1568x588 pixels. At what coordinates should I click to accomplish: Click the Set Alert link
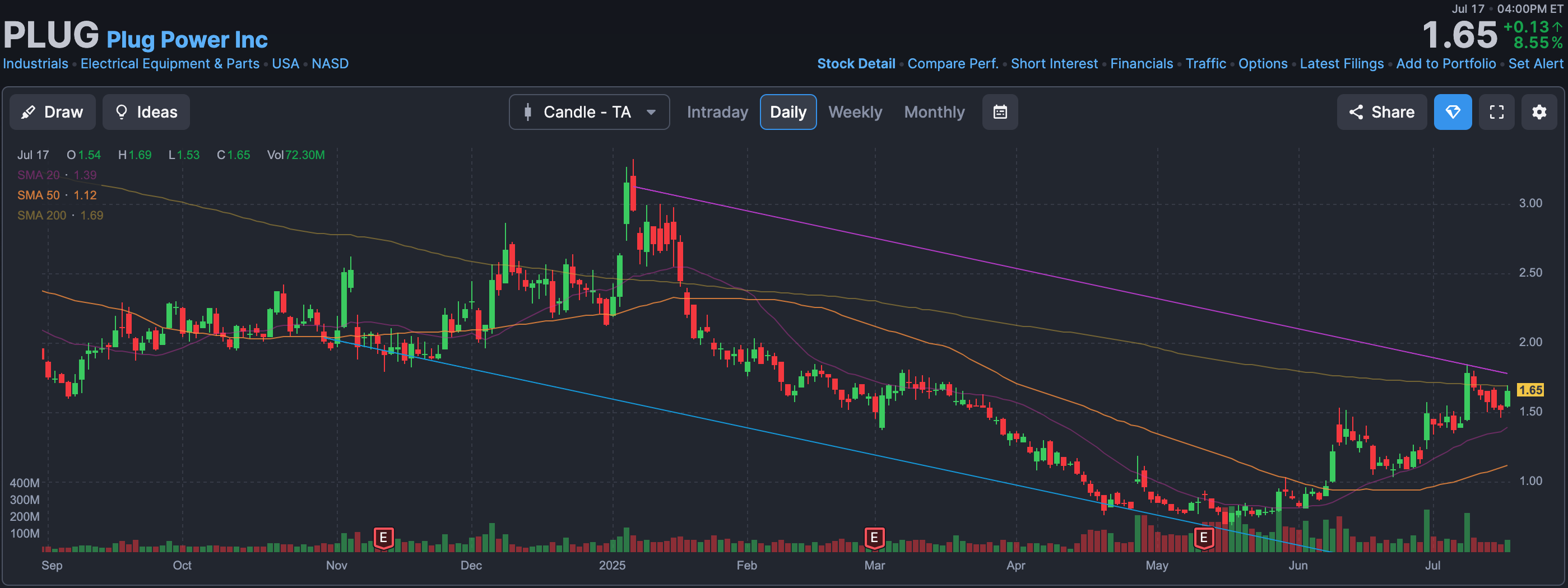point(1535,64)
